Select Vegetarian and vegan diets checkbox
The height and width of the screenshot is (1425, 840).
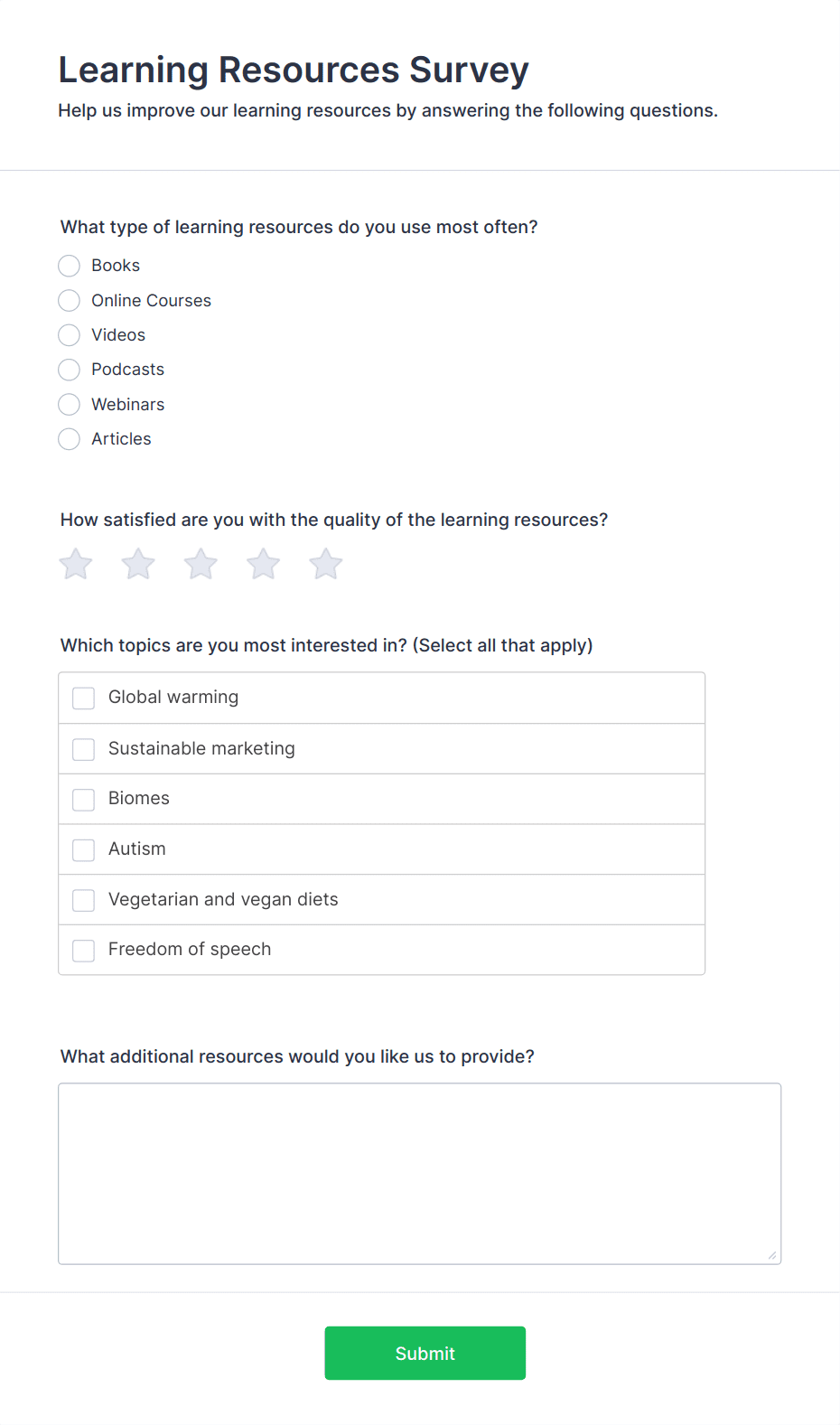(83, 900)
